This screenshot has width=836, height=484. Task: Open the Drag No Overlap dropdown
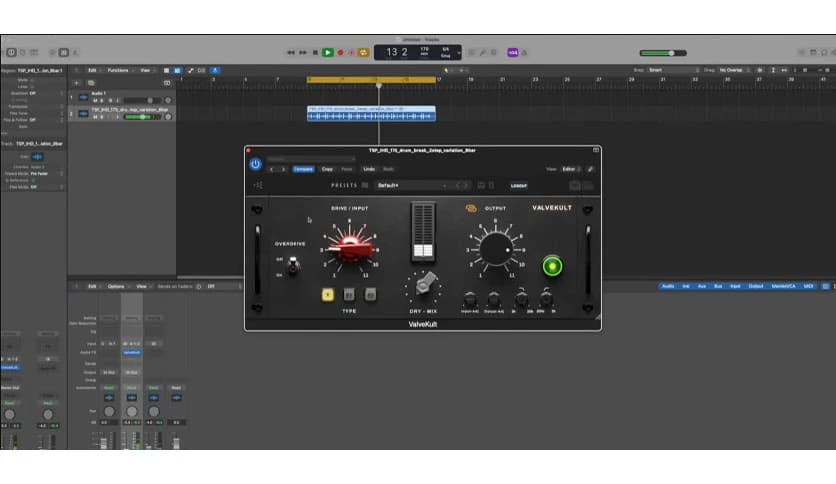734,70
